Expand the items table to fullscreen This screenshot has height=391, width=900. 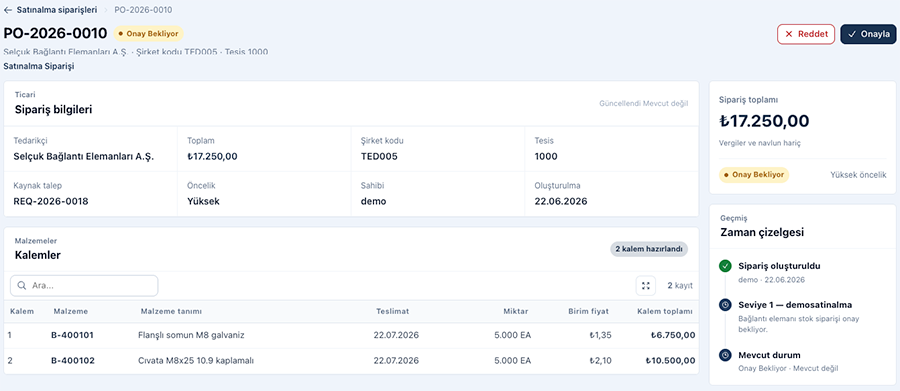tap(646, 285)
